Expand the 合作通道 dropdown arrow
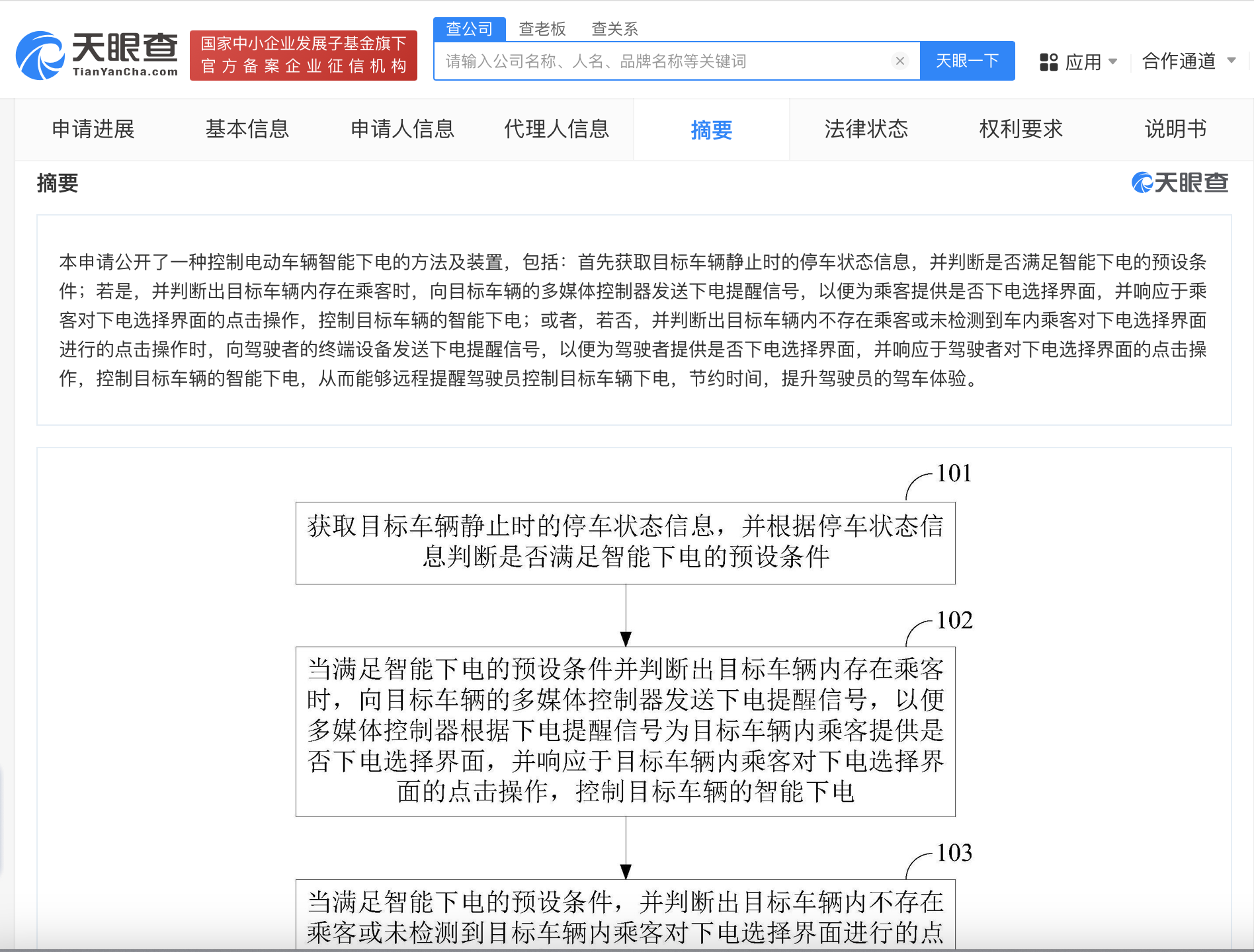Viewport: 1254px width, 952px height. [x=1231, y=60]
